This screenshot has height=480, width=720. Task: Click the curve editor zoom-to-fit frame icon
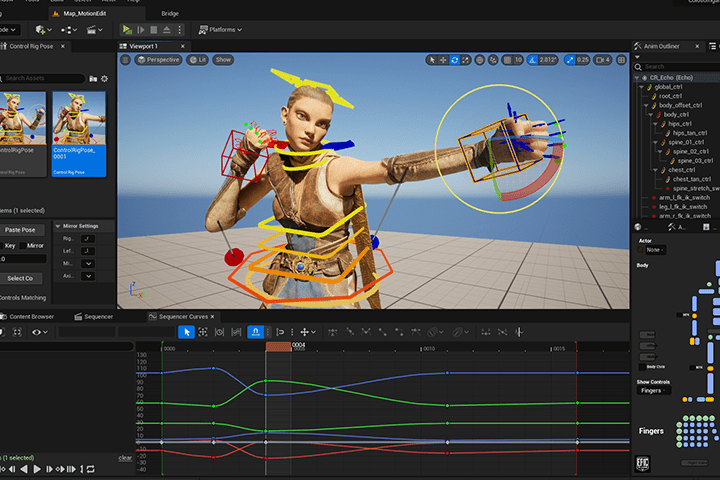[17, 332]
